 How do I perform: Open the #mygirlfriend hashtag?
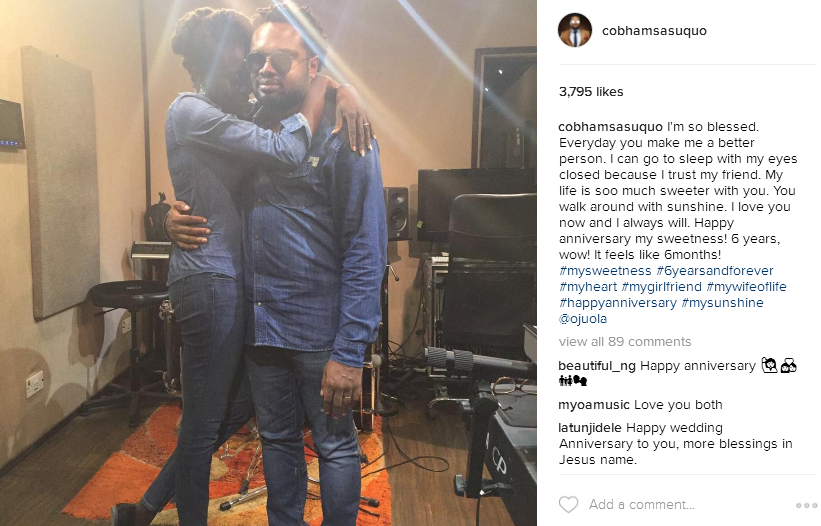point(661,287)
